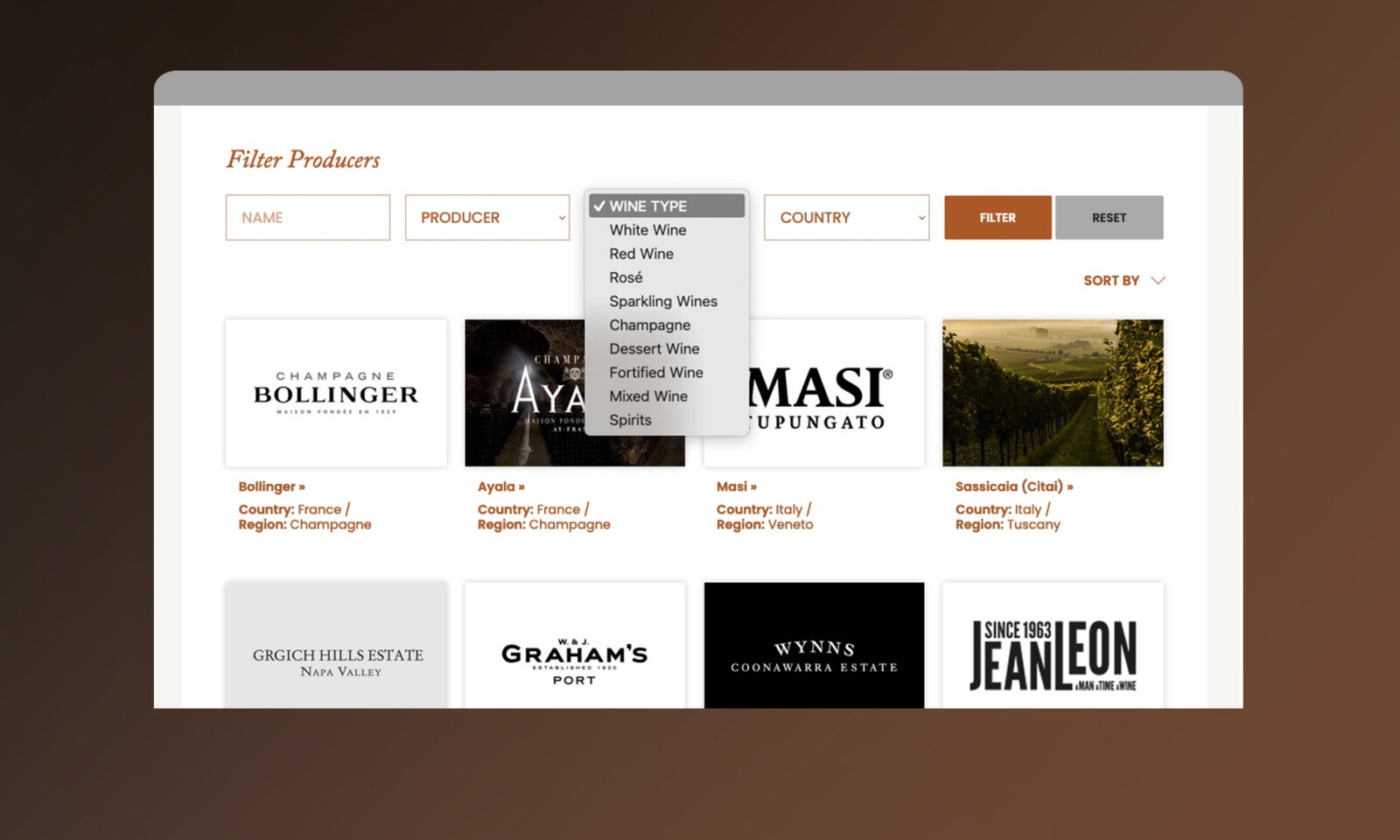Click the grey RESET button
Screen dimensions: 1400x840
point(1109,217)
